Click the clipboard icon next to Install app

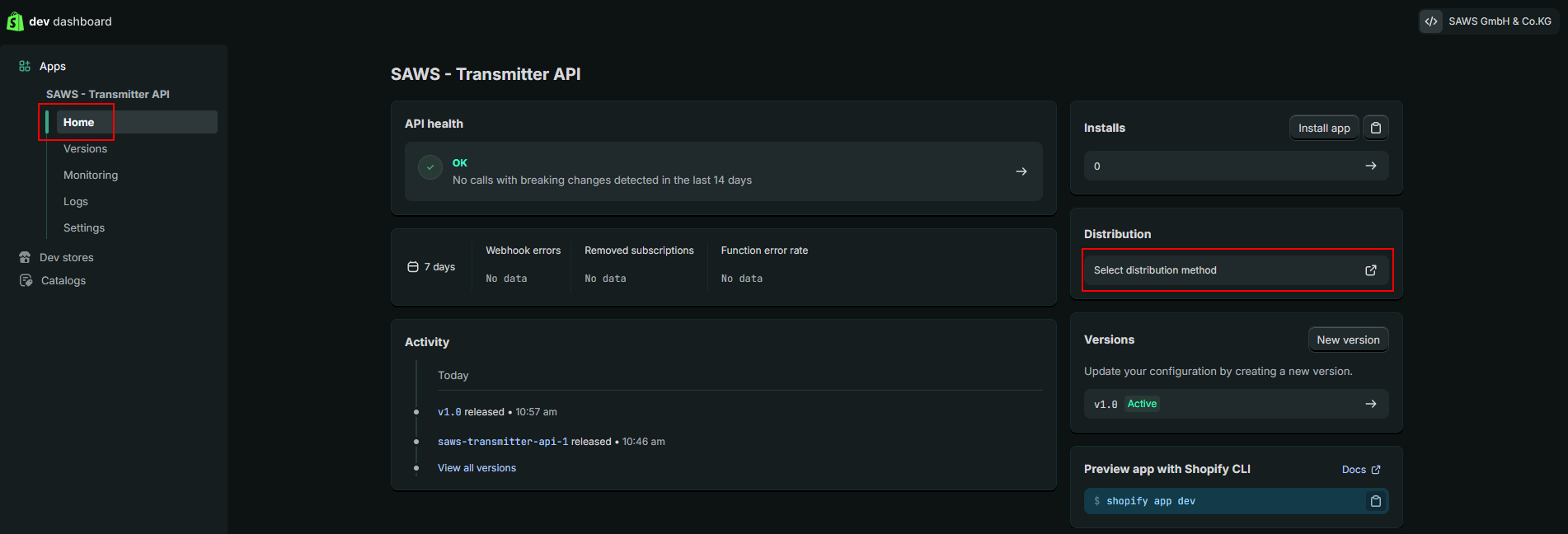1376,128
